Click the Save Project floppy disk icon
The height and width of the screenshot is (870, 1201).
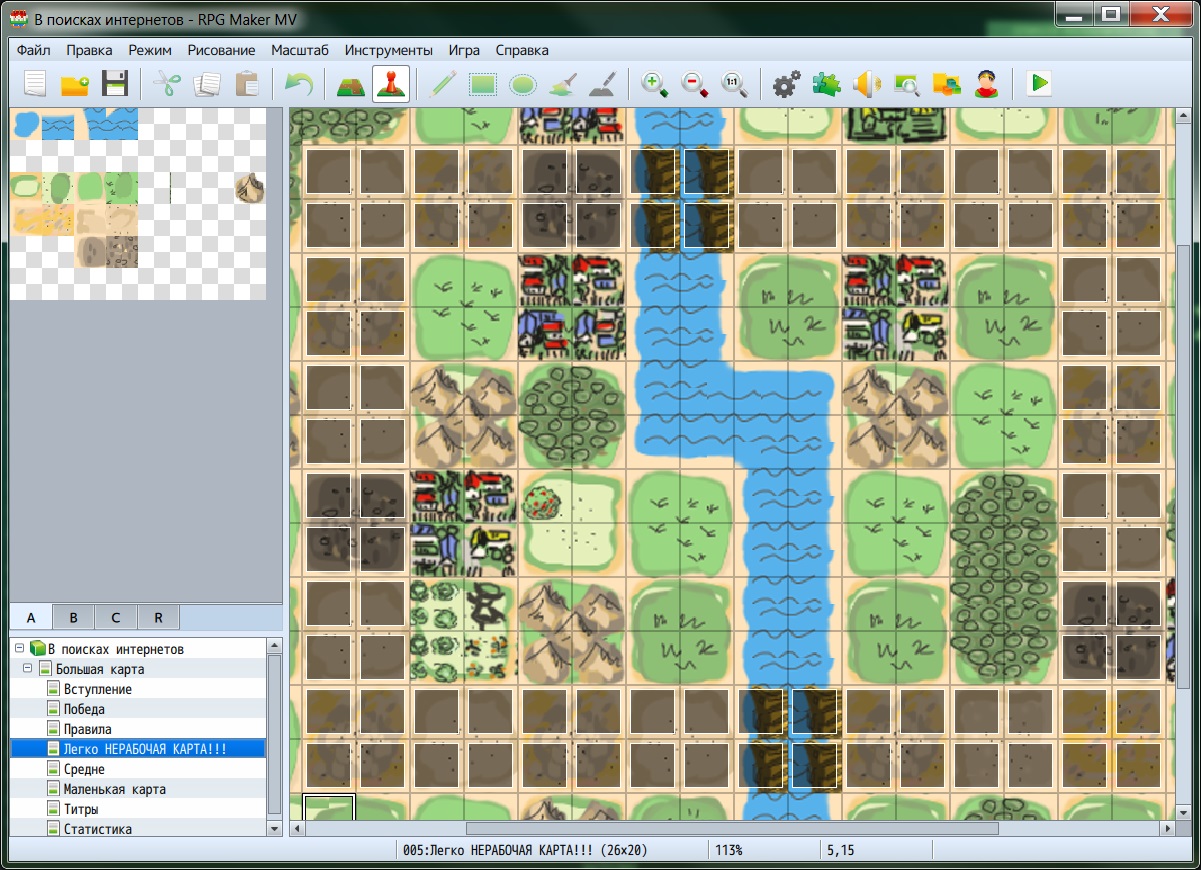pos(115,84)
